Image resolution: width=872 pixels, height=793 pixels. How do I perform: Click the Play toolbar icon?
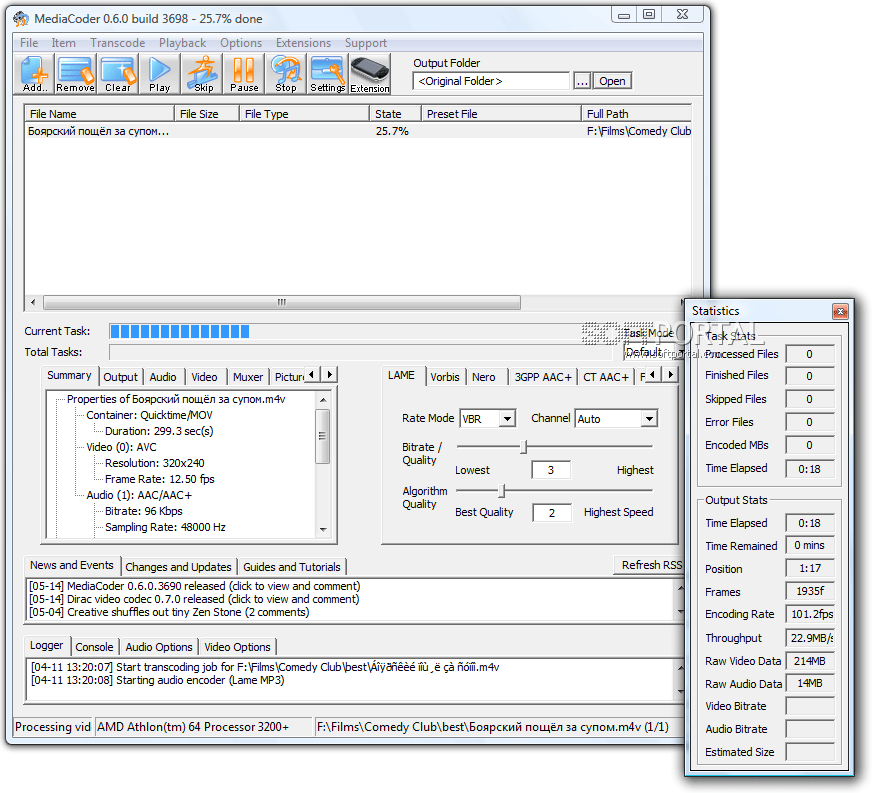(160, 74)
